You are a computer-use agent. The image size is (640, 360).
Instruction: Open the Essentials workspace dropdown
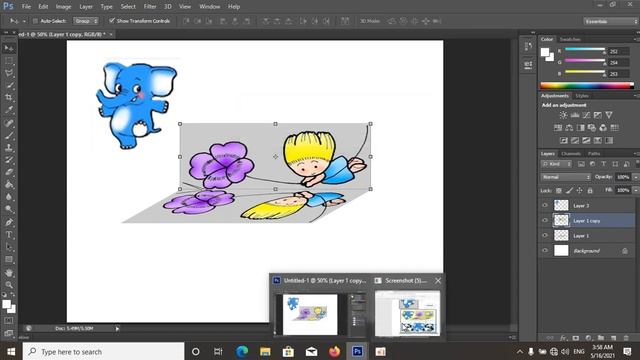point(610,21)
